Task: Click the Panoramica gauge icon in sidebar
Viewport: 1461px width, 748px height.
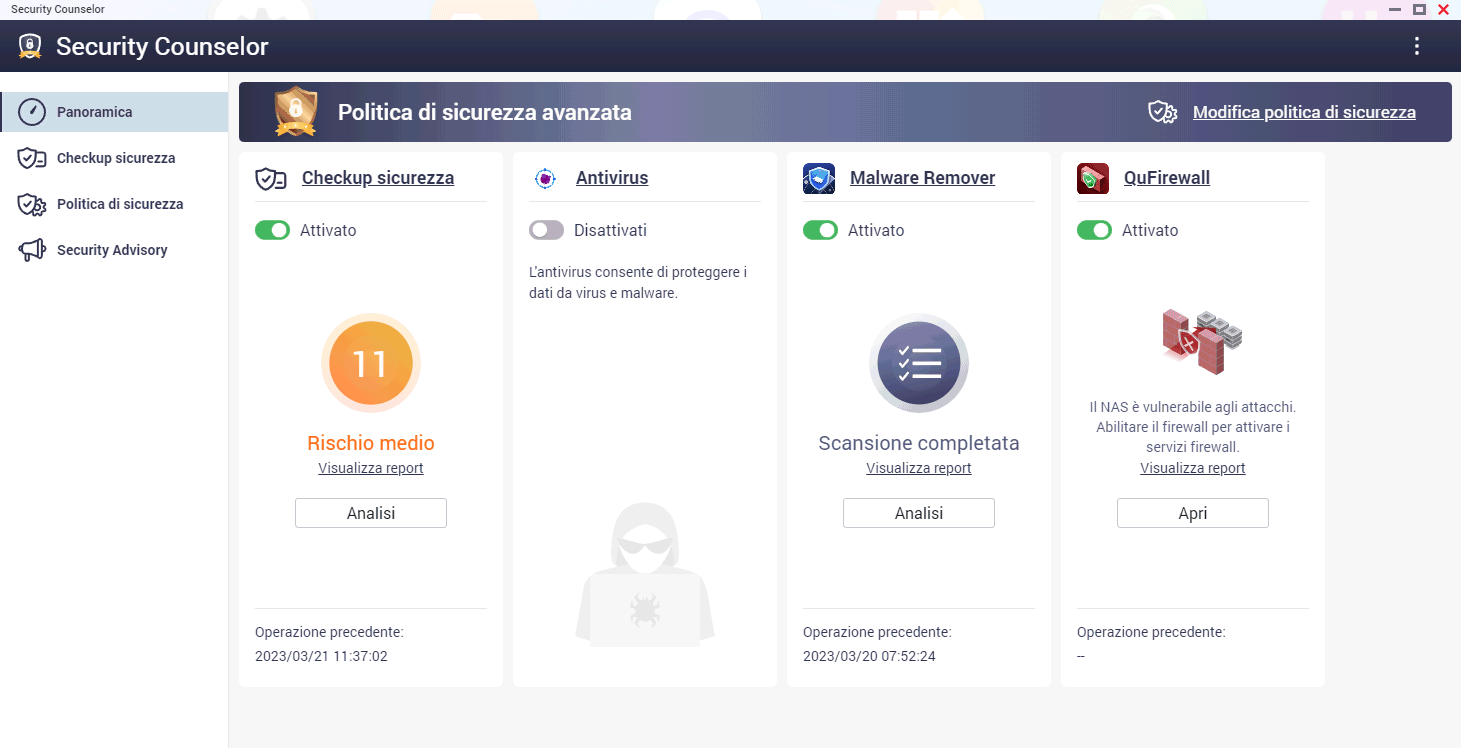Action: [x=32, y=112]
